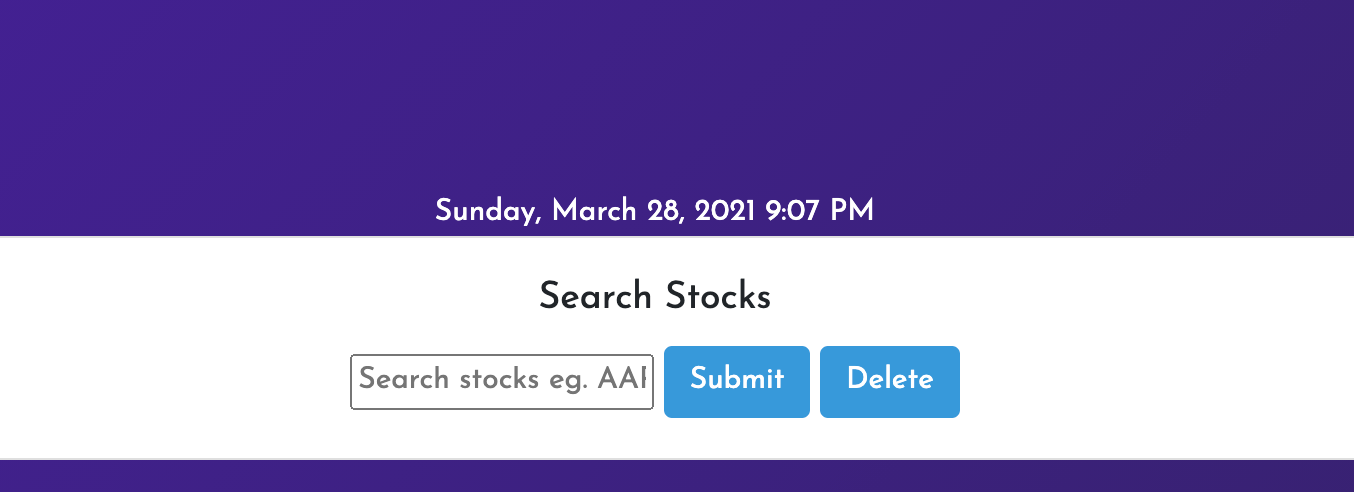This screenshot has width=1354, height=492.
Task: Click the word "Search" in the heading
Action: [x=597, y=297]
